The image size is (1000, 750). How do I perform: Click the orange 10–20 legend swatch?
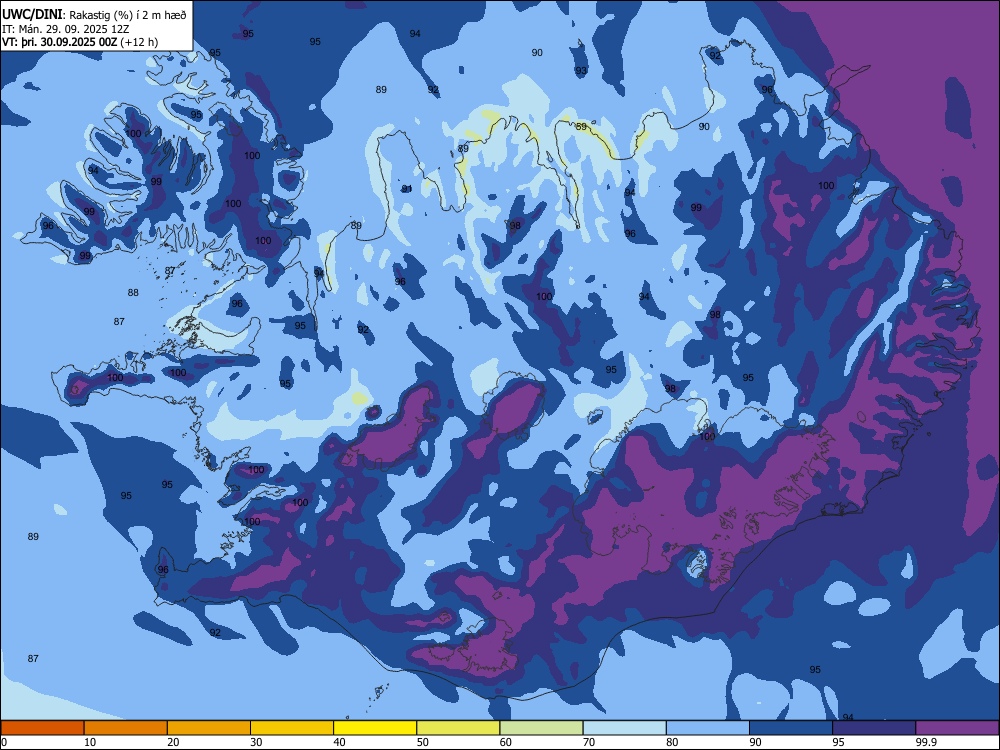tap(126, 728)
